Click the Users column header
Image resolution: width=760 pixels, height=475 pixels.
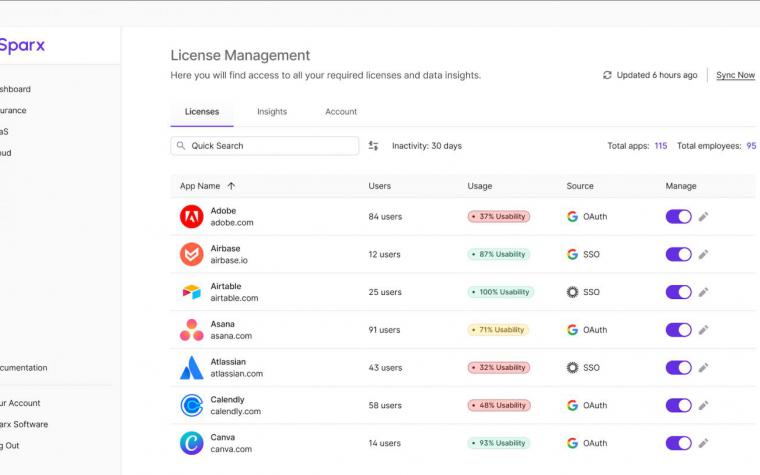[380, 186]
